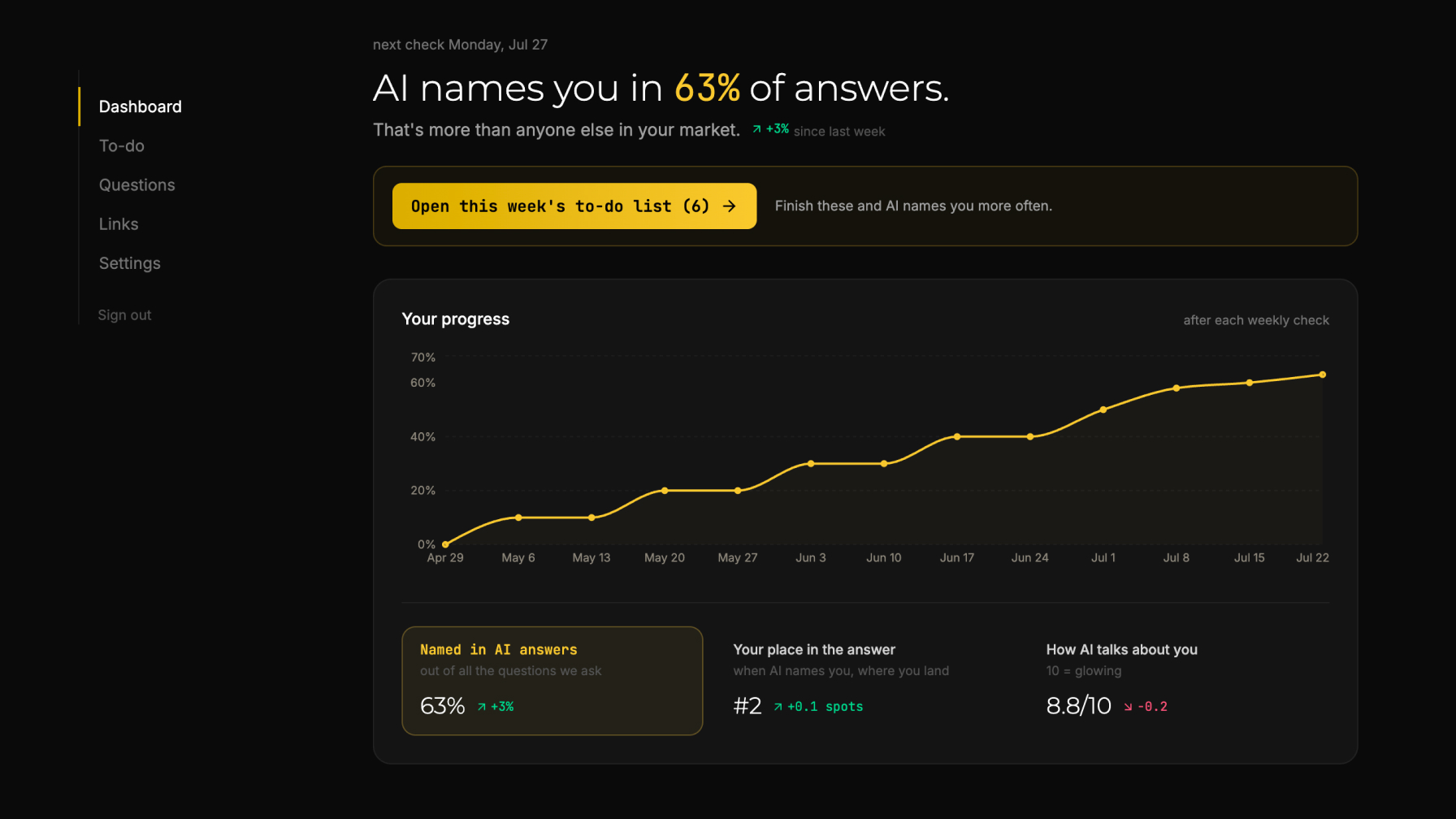This screenshot has height=819, width=1456.
Task: Select the May 20 data point on chart
Action: (x=665, y=491)
